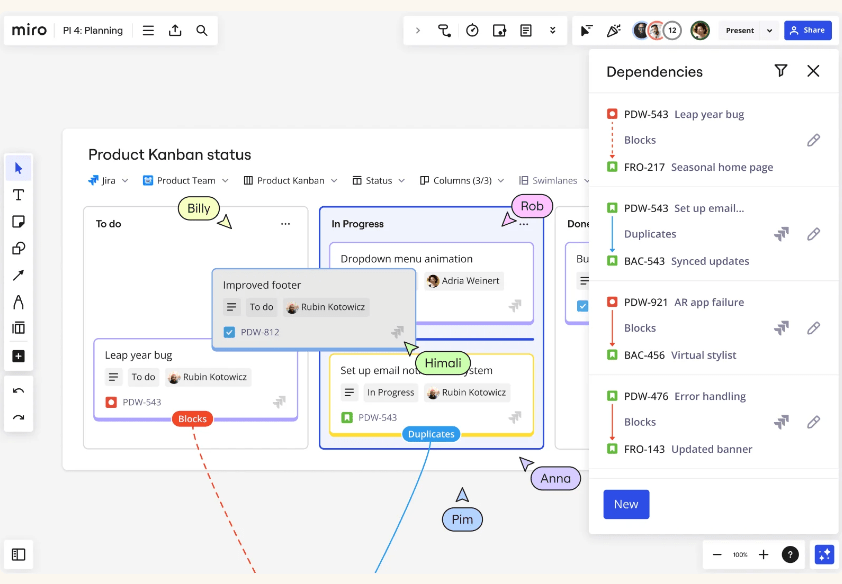
Task: Open the notes panel icon
Action: tap(526, 31)
